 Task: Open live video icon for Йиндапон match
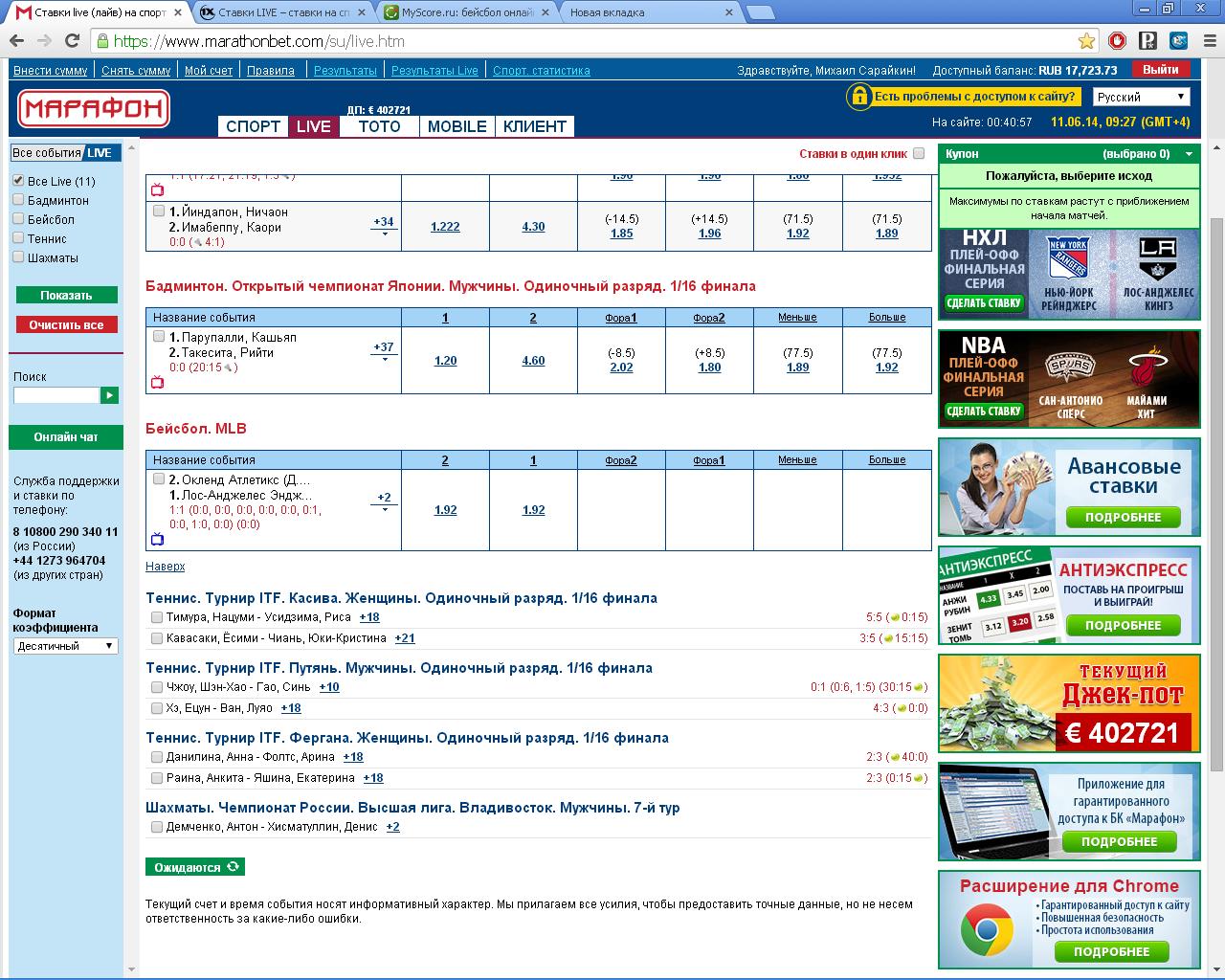(x=158, y=190)
